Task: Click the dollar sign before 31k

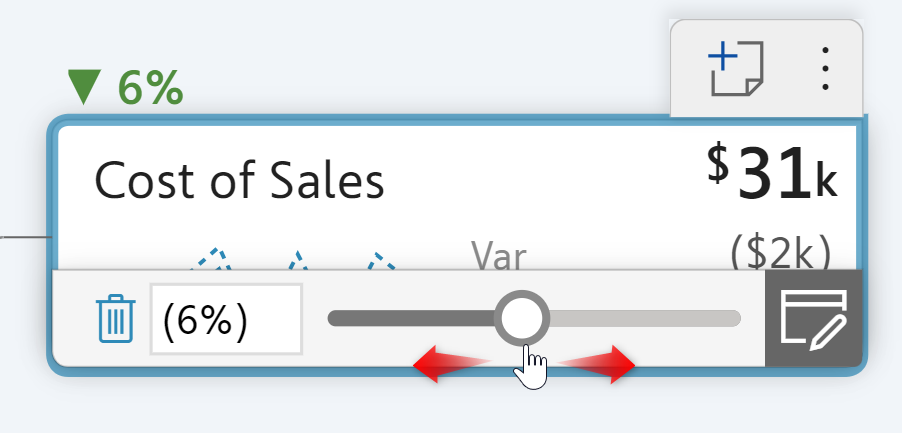Action: (x=717, y=164)
